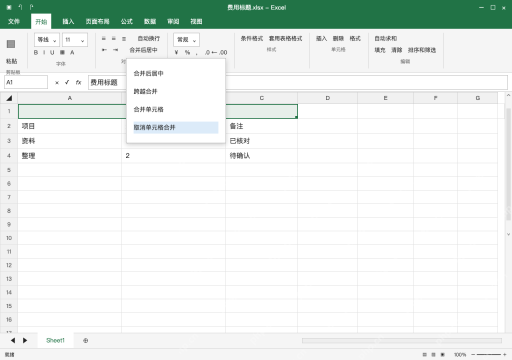Confirm entry with checkmark icon
The width and height of the screenshot is (512, 360).
click(x=67, y=82)
